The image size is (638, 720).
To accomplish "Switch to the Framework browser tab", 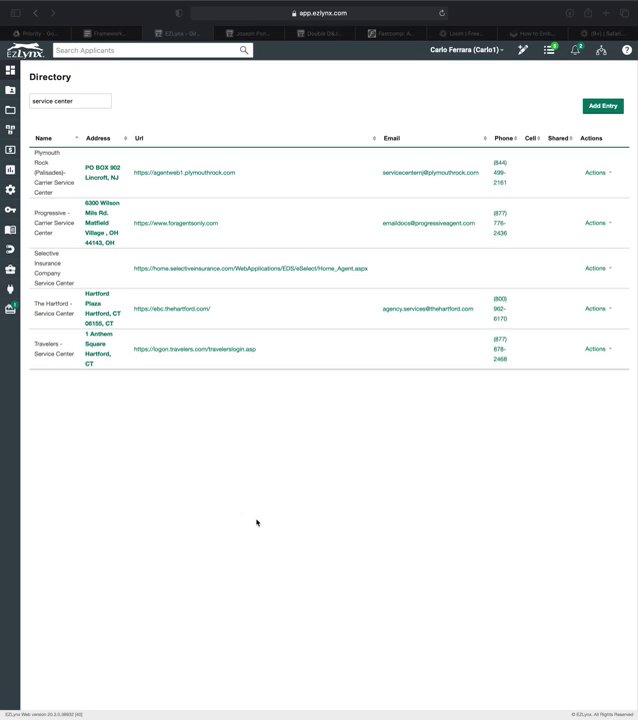I will pyautogui.click(x=107, y=34).
